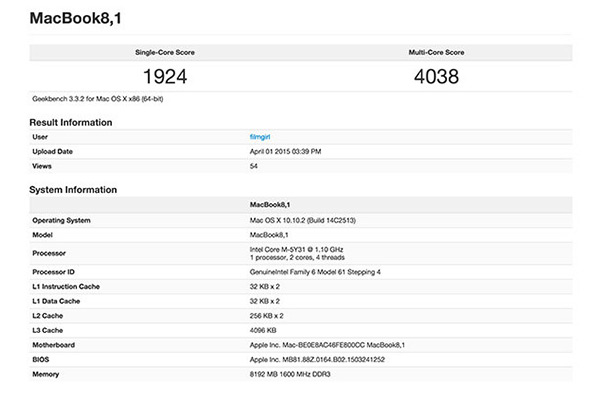Click the Multi-Core Score column header
Screen dimensions: 600x400
tap(436, 50)
